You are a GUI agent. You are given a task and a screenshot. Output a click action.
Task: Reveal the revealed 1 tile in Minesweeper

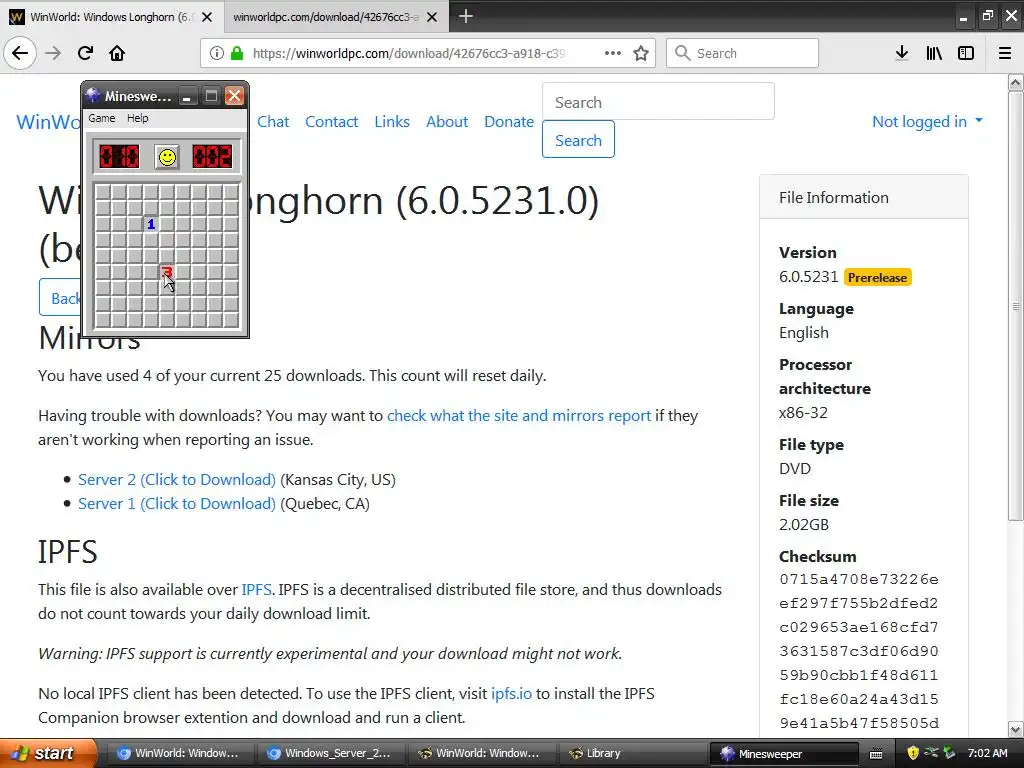[151, 224]
